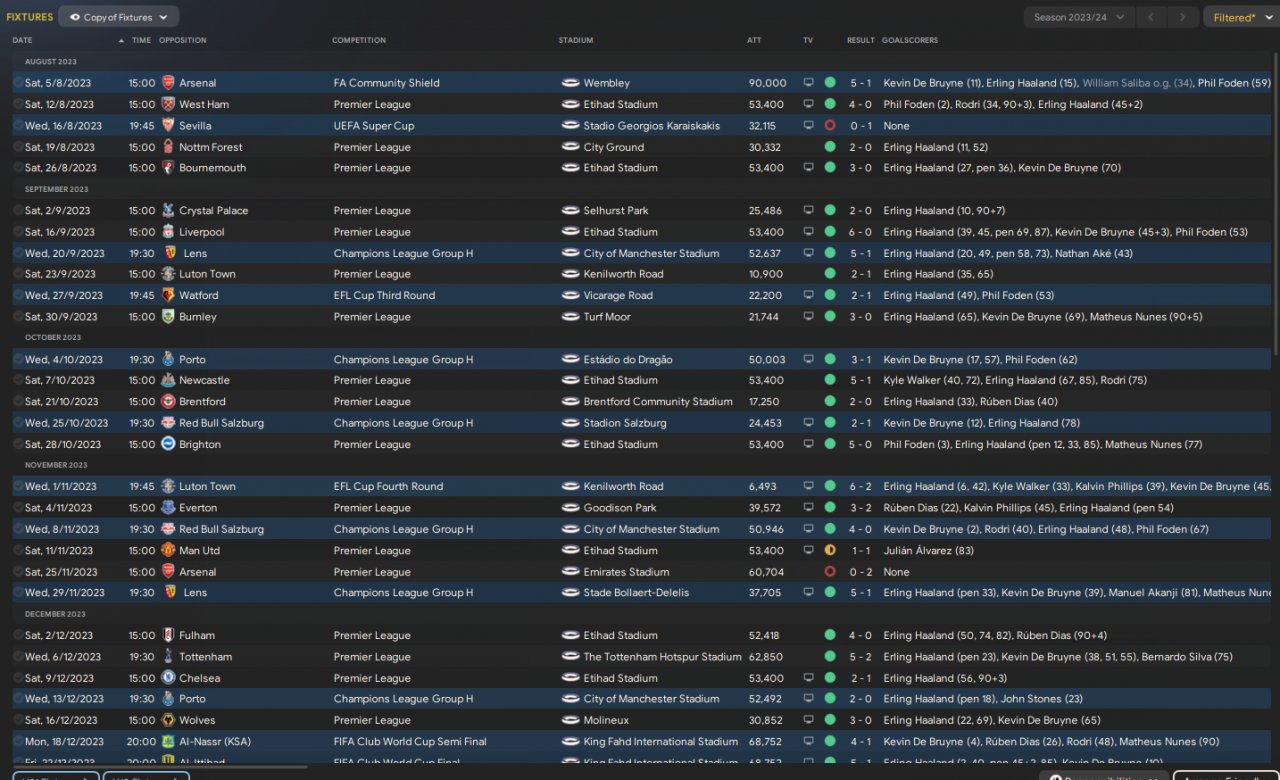Click the Burnley club crest
Image resolution: width=1280 pixels, height=780 pixels.
pos(168,317)
